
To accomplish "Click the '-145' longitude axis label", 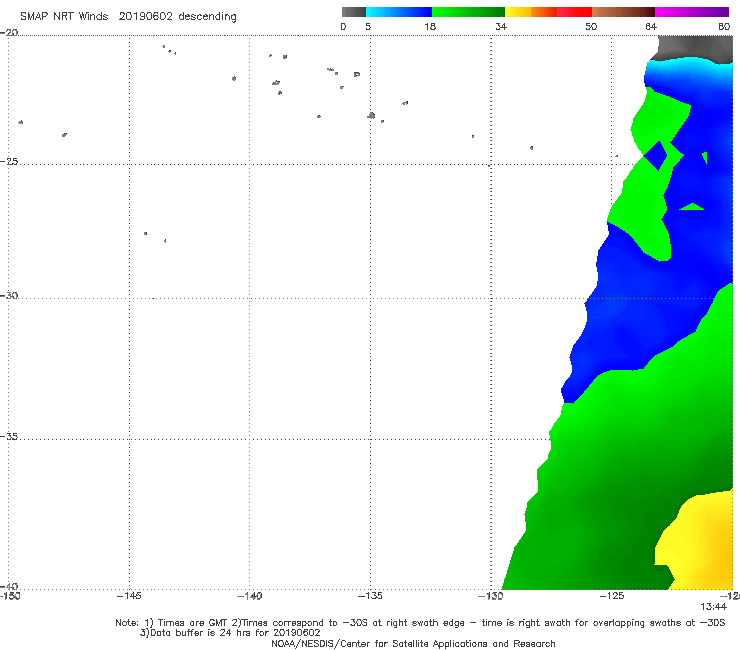I will pyautogui.click(x=129, y=596).
